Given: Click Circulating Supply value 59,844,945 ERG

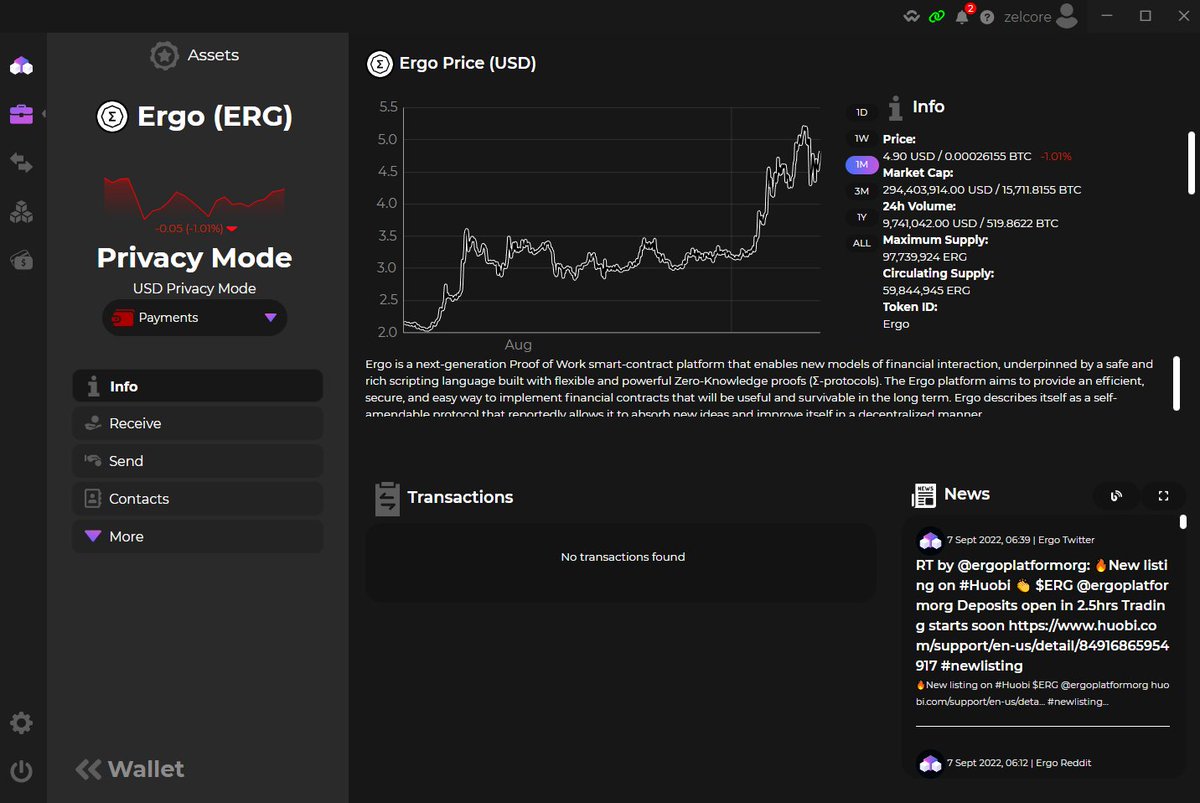Looking at the screenshot, I should tap(925, 290).
